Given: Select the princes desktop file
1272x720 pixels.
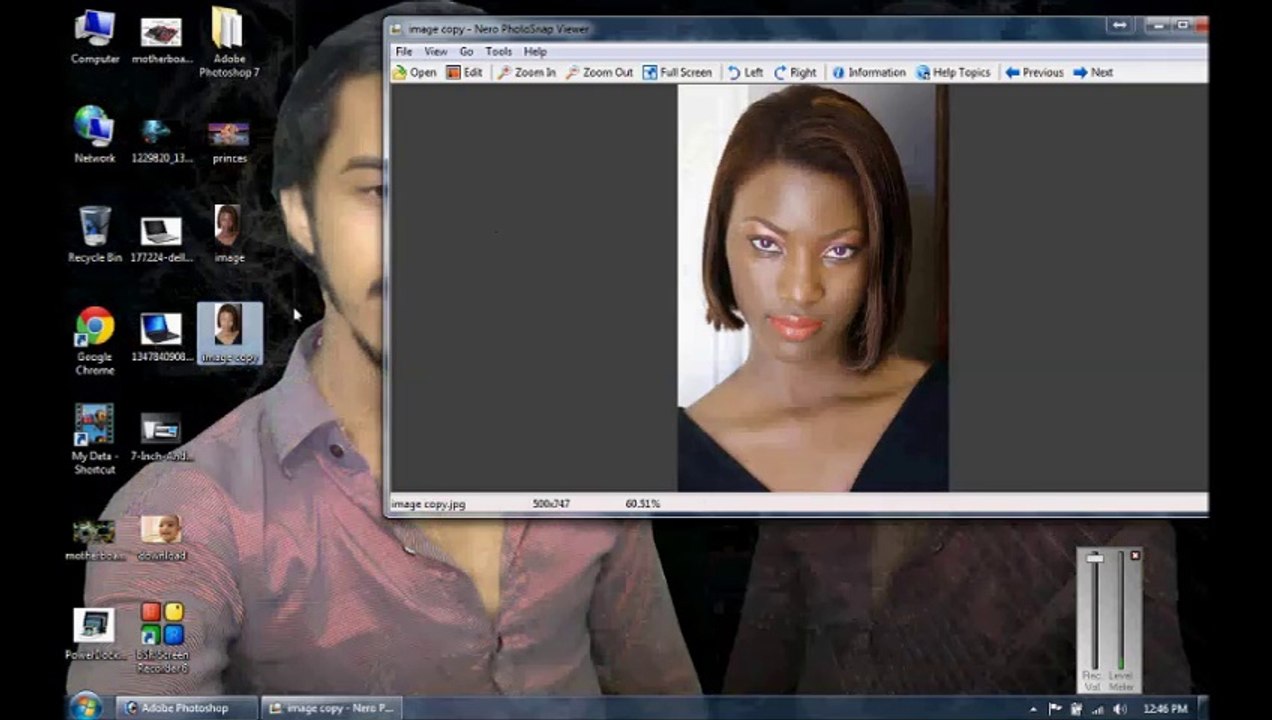Looking at the screenshot, I should coord(229,141).
